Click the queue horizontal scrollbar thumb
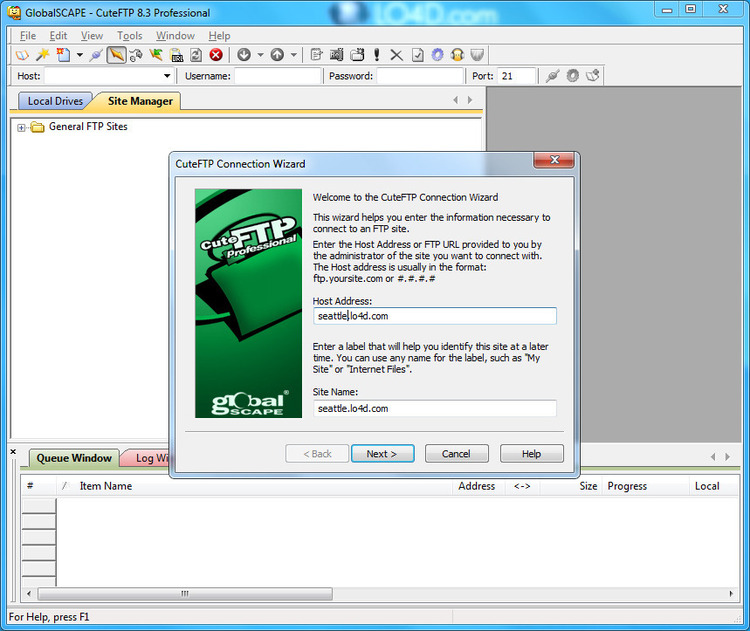Screen dimensions: 750x631 pos(185,594)
